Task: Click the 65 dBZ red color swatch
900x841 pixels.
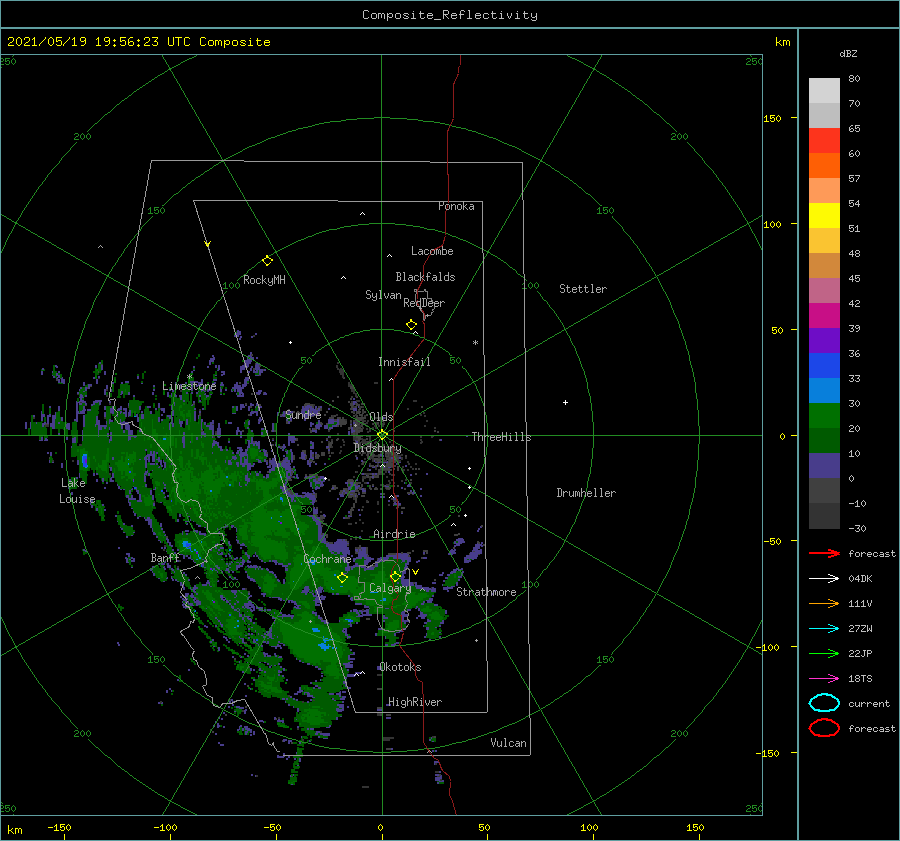Action: [x=824, y=140]
